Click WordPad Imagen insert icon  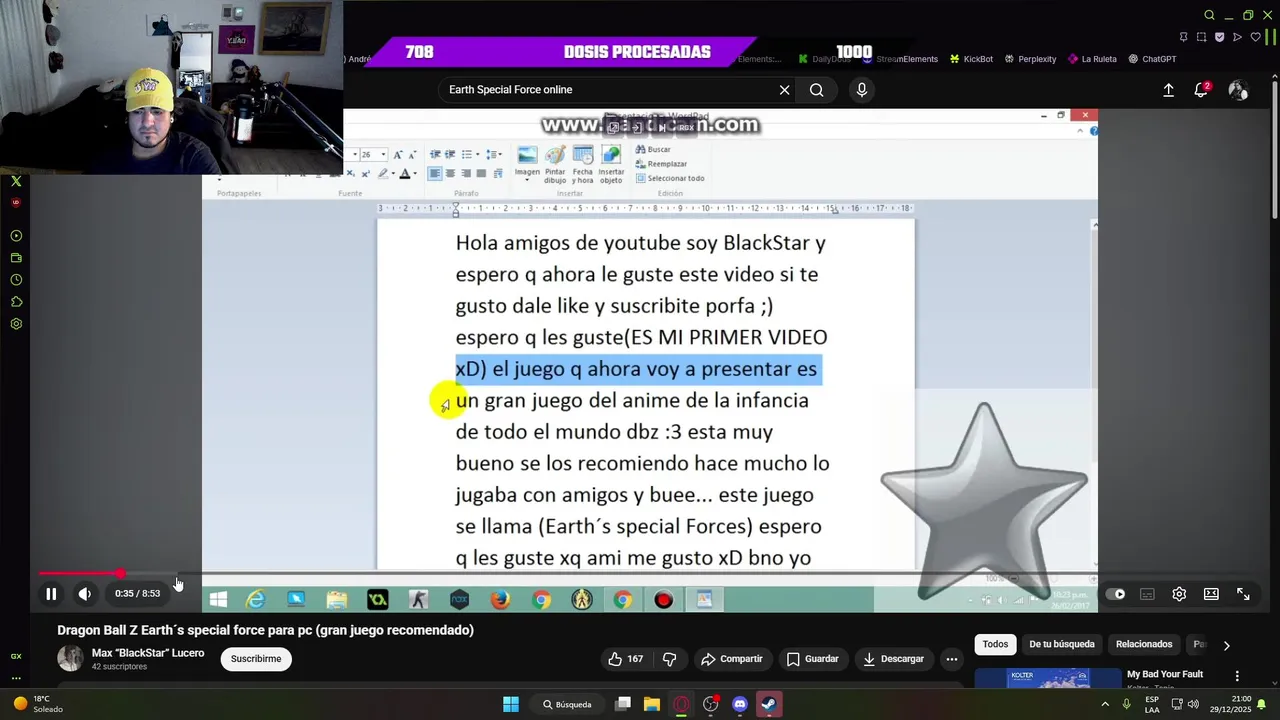point(527,164)
